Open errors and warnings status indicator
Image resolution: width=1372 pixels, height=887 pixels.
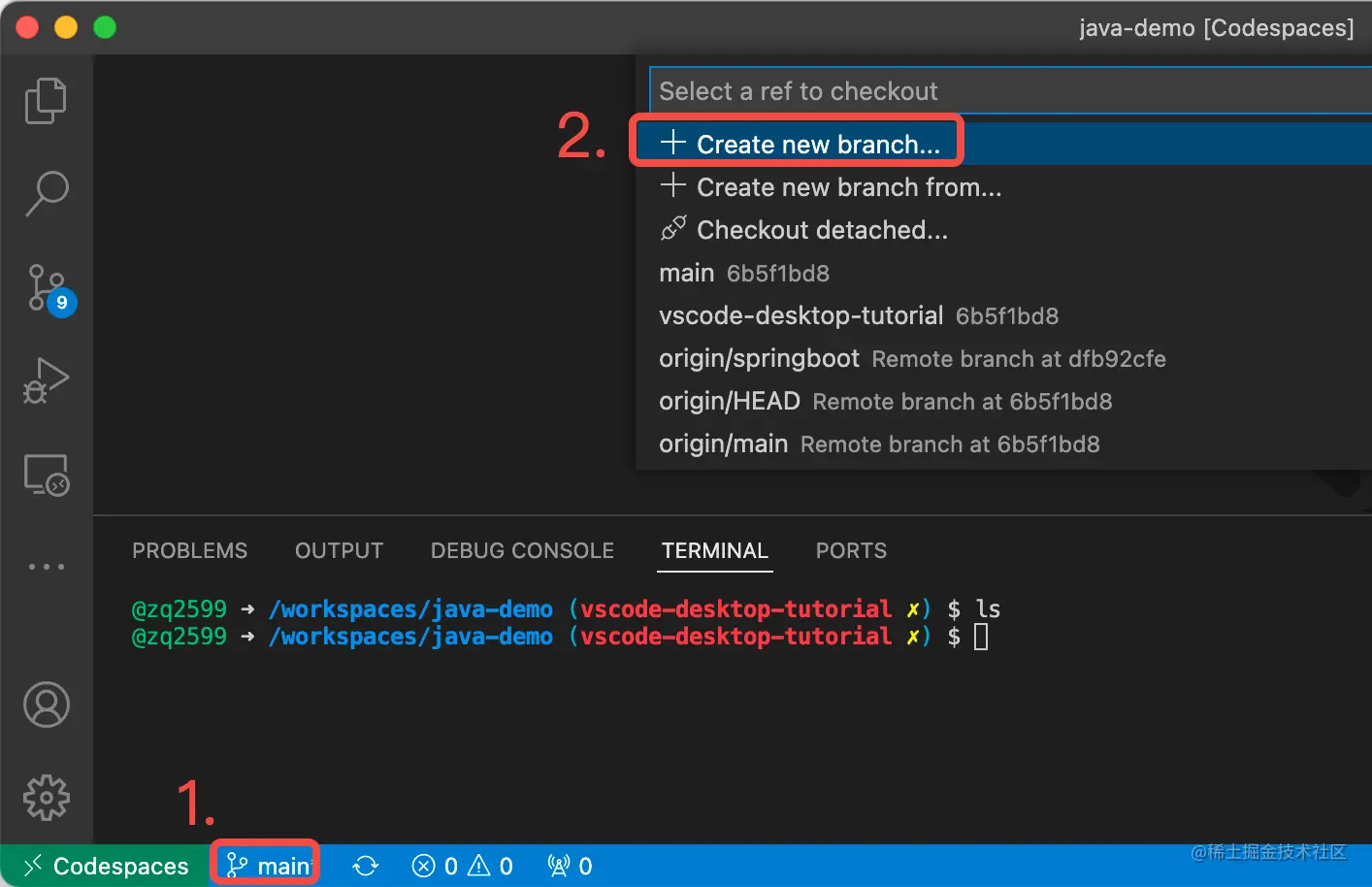click(462, 866)
